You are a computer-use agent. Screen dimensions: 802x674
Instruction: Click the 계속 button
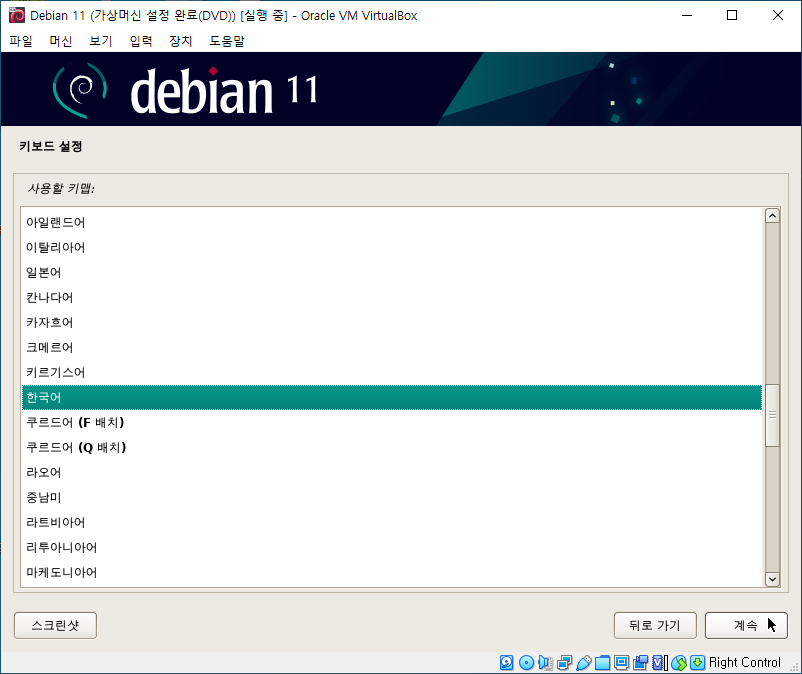tap(746, 625)
